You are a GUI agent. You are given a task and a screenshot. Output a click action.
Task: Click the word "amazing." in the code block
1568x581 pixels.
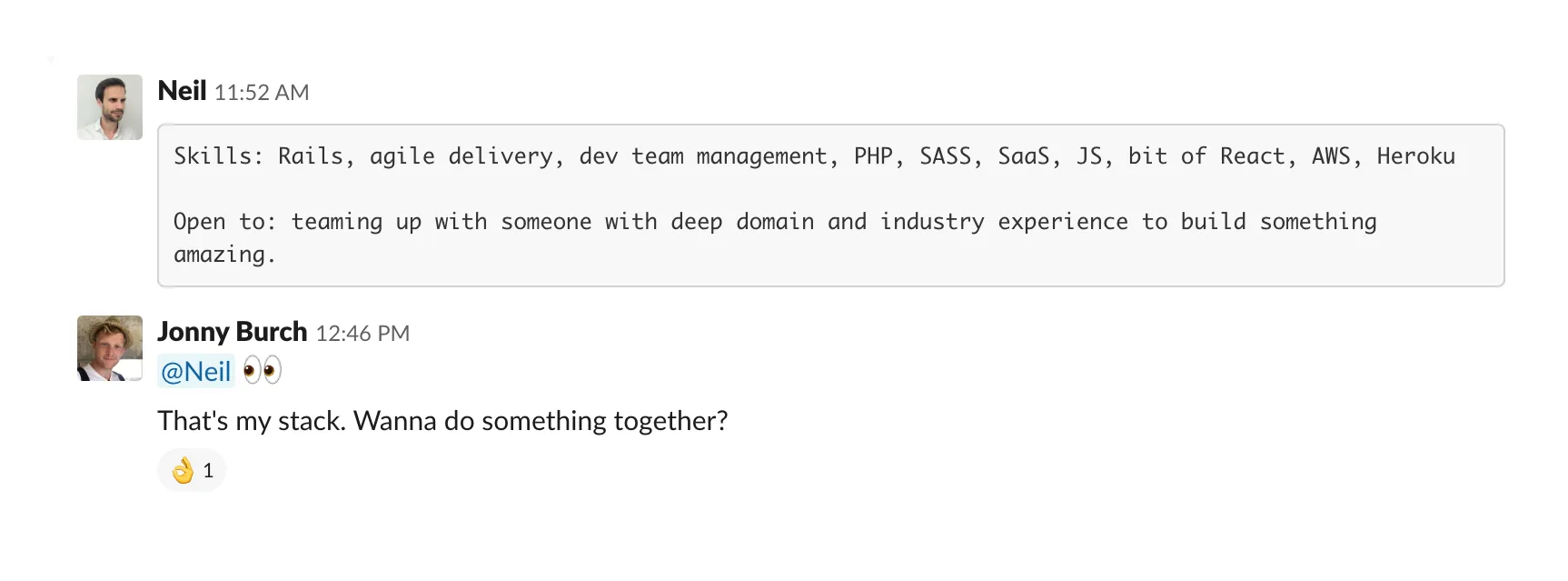pos(224,255)
